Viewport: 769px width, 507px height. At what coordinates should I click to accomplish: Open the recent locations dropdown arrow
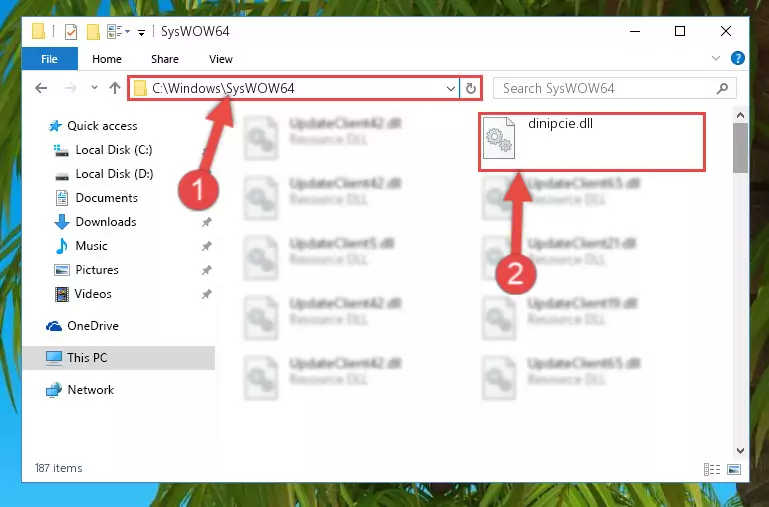click(94, 88)
